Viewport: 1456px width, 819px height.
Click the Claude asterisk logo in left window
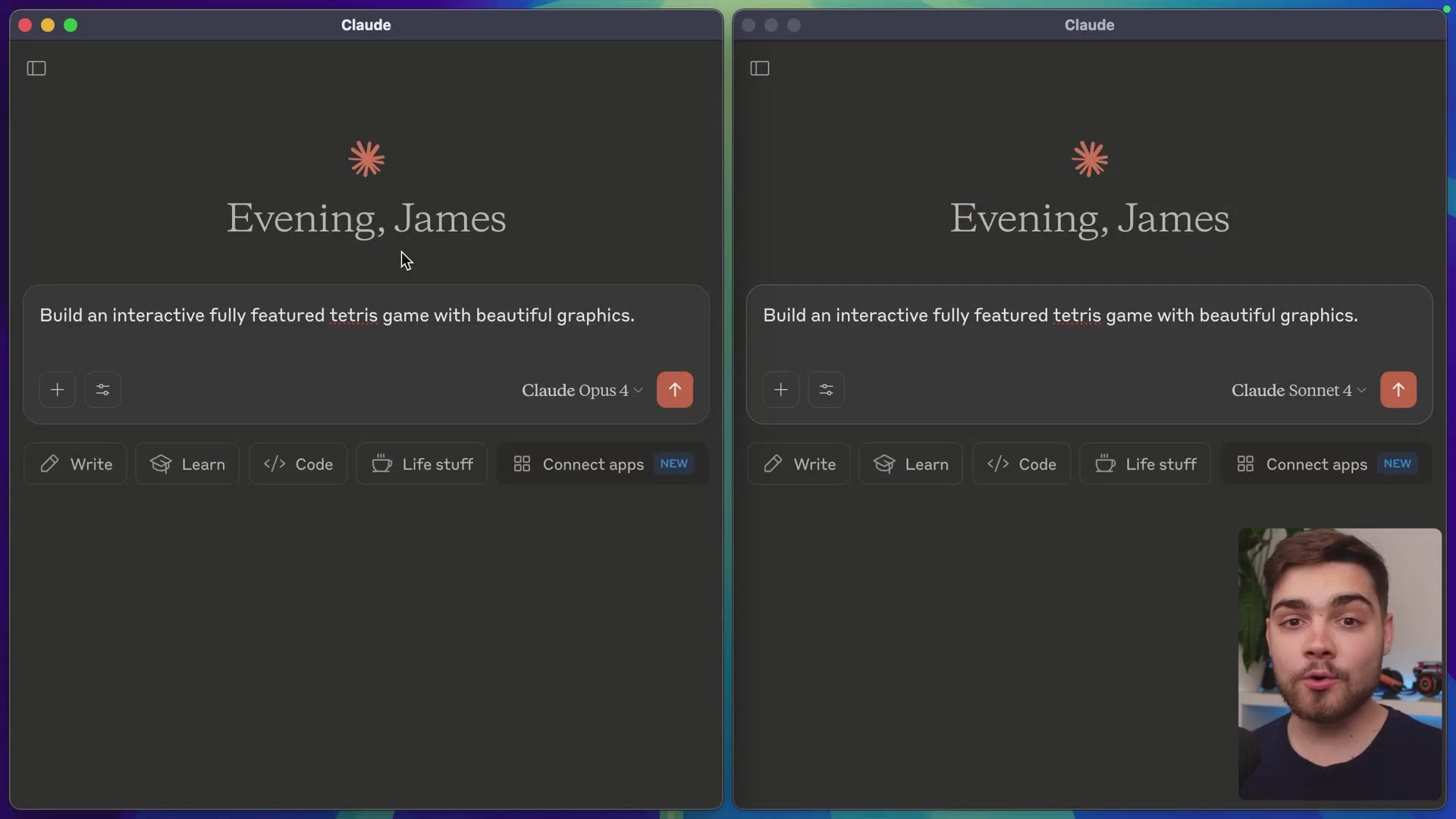tap(366, 158)
